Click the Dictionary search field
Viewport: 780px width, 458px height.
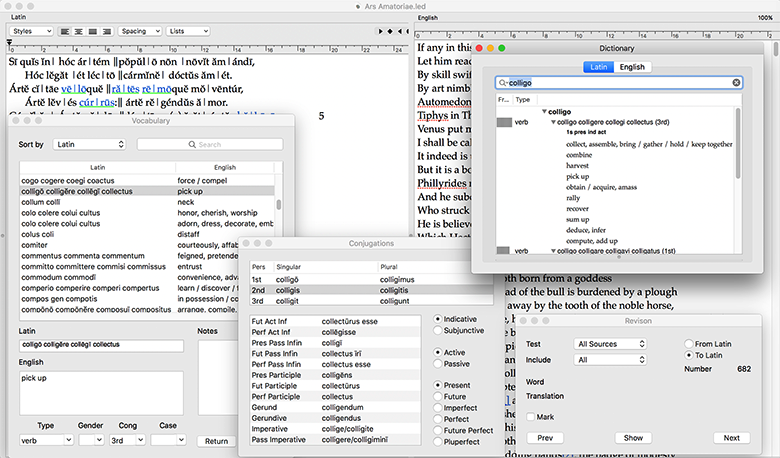click(x=619, y=83)
